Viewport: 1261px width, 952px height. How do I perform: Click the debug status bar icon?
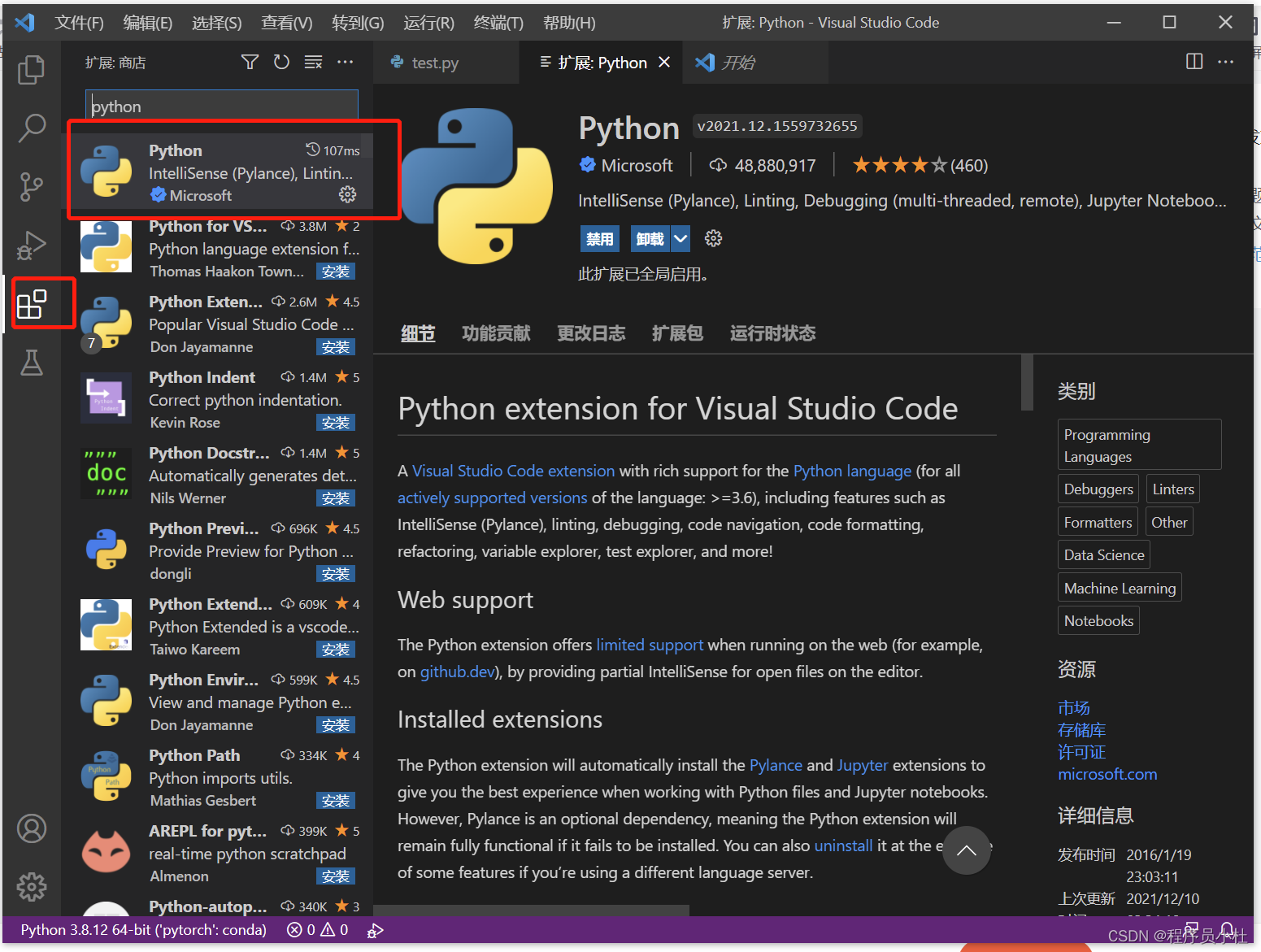[x=375, y=929]
